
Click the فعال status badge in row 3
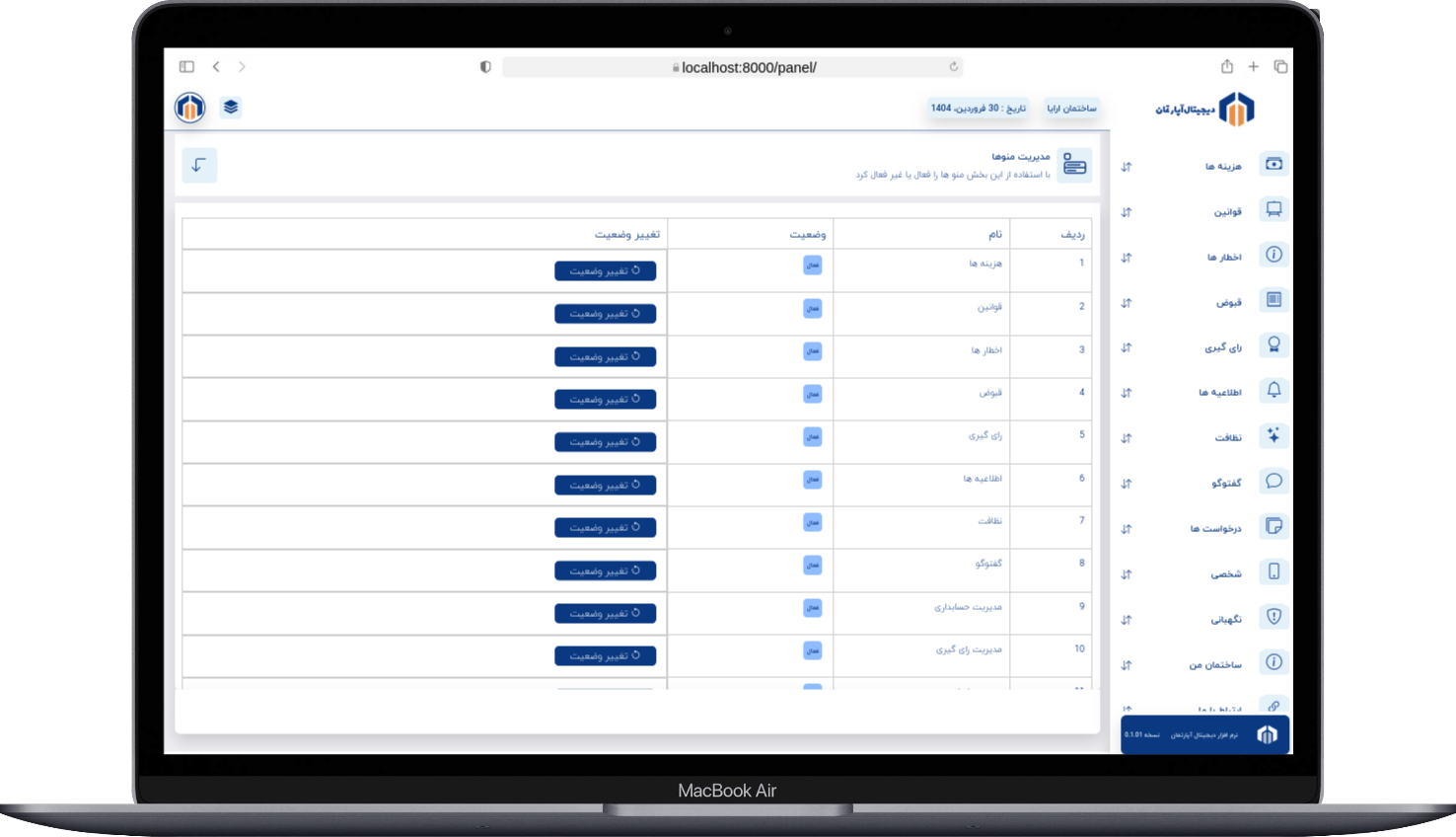pyautogui.click(x=812, y=350)
